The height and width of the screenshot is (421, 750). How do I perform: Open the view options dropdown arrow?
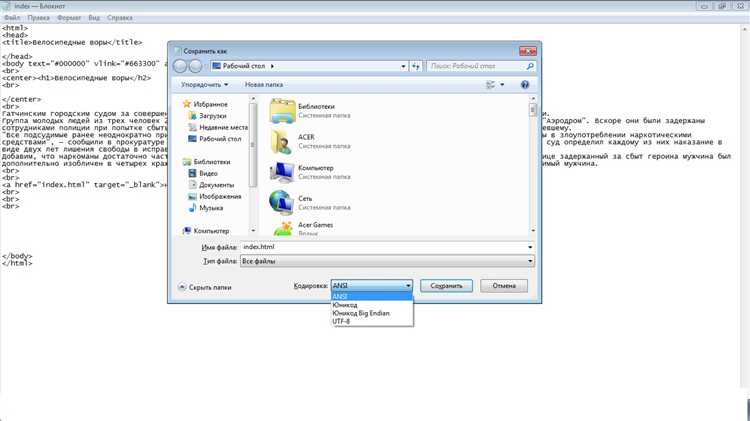click(502, 85)
